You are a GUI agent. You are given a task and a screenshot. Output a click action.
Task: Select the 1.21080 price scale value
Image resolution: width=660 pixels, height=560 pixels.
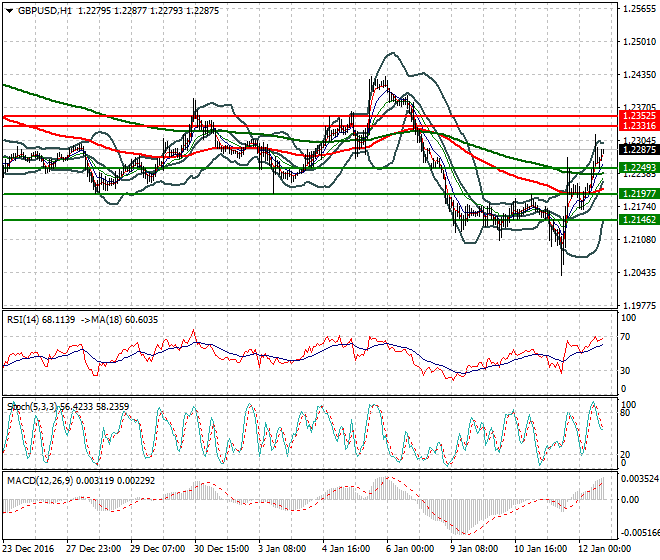[x=639, y=240]
